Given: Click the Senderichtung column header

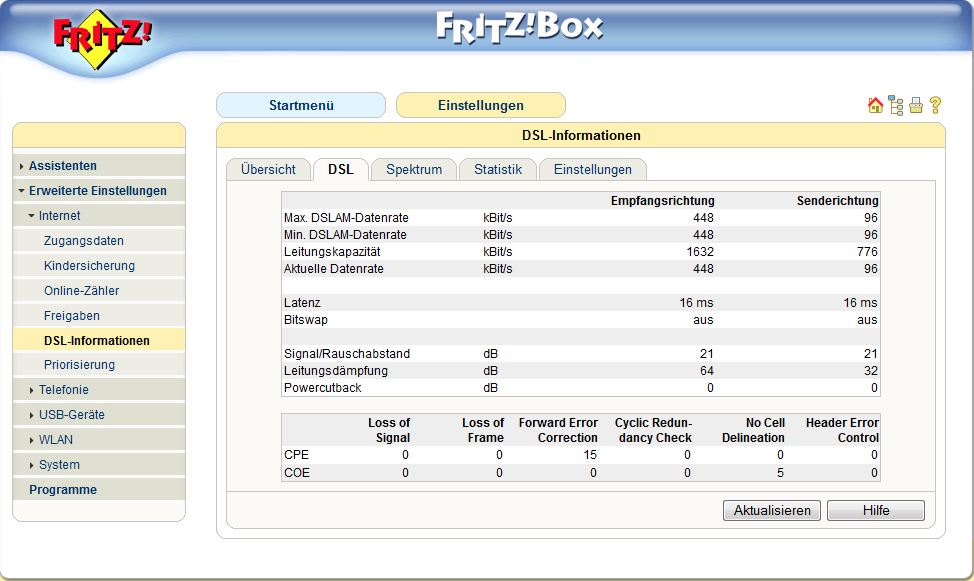Looking at the screenshot, I should pos(837,201).
